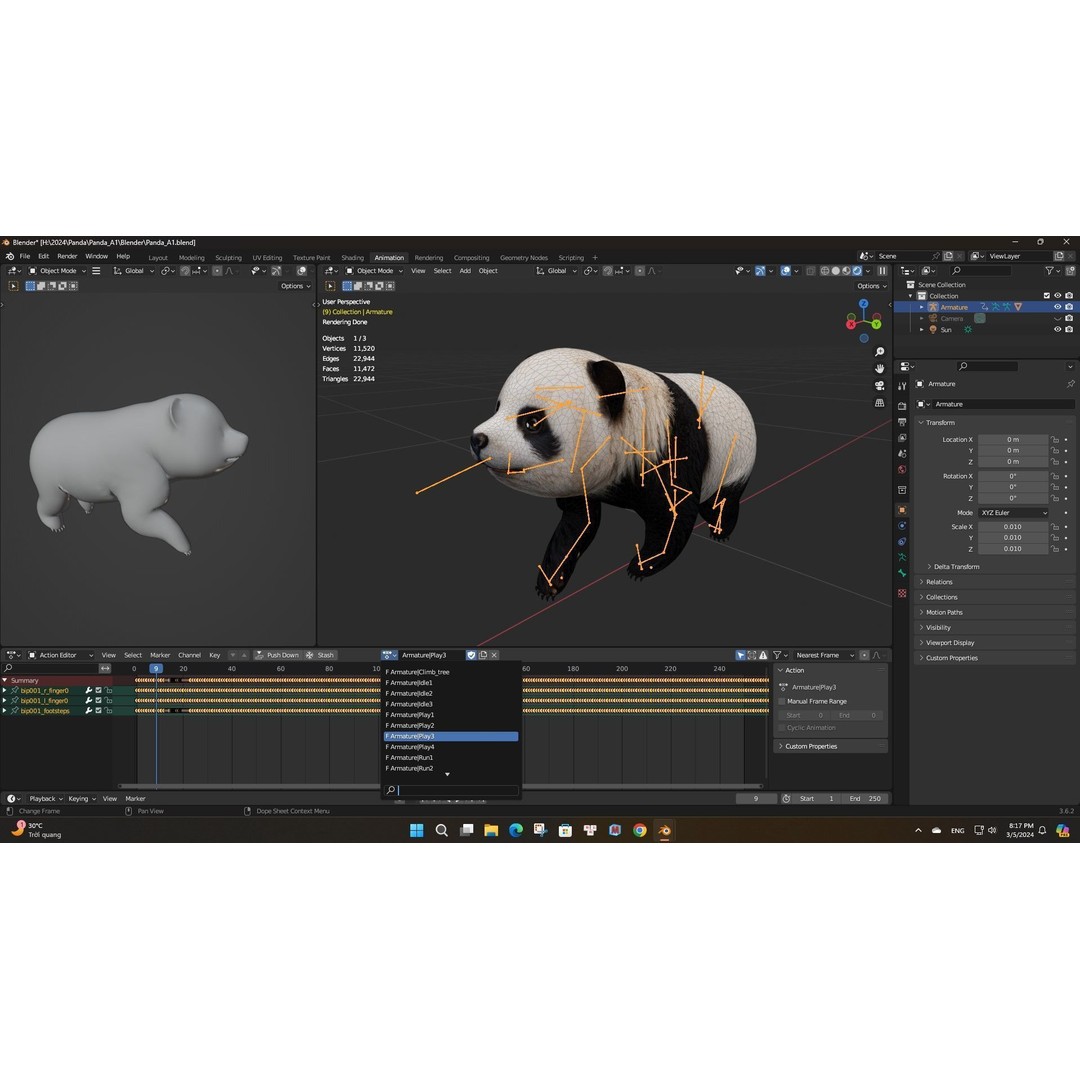This screenshot has width=1080, height=1080.
Task: Click the End frame 250 field
Action: [x=865, y=798]
